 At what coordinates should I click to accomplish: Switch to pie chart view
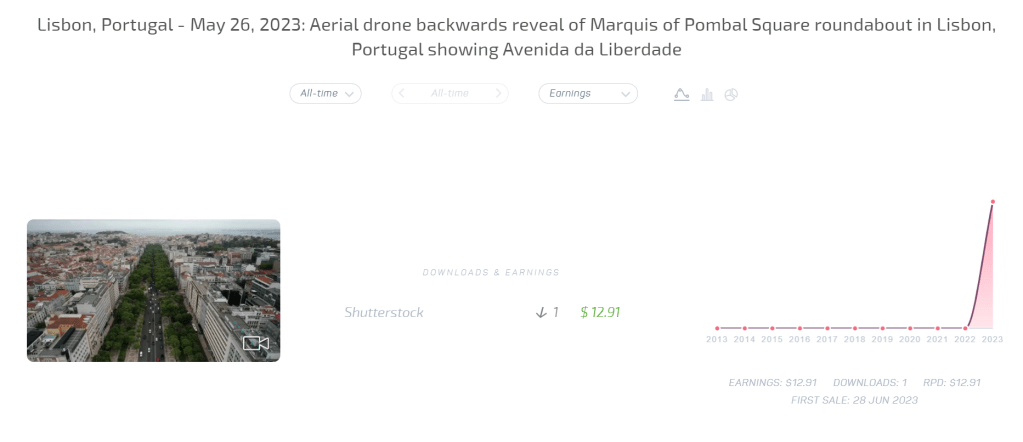click(731, 94)
